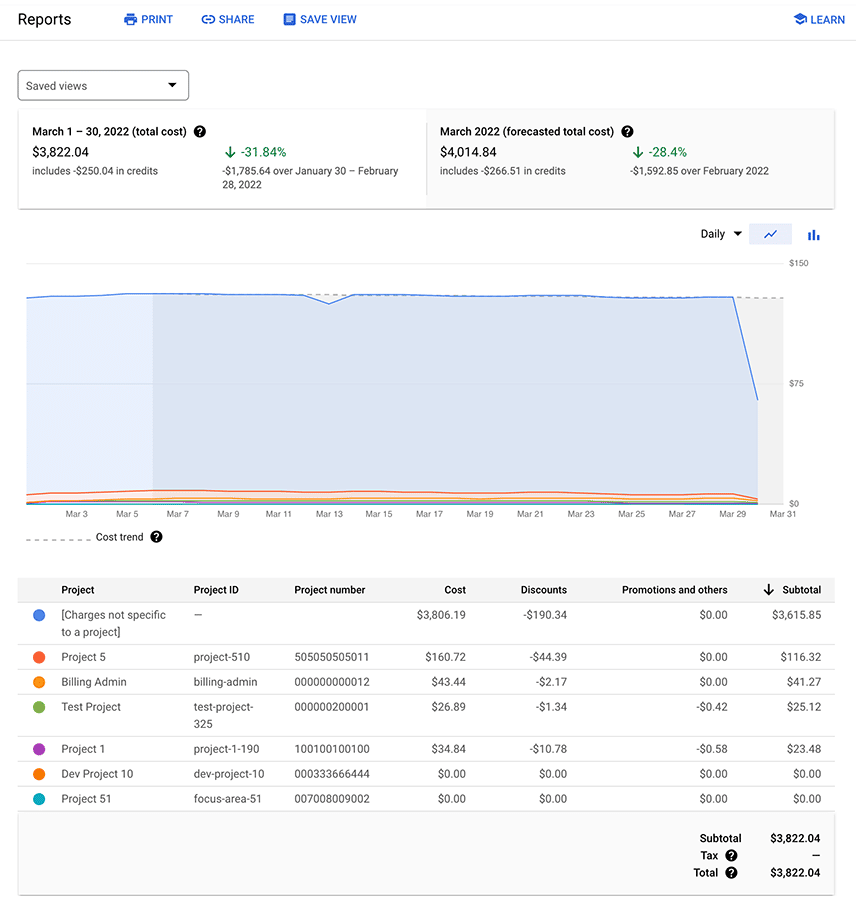Sort by the Discounts column header

click(x=544, y=590)
